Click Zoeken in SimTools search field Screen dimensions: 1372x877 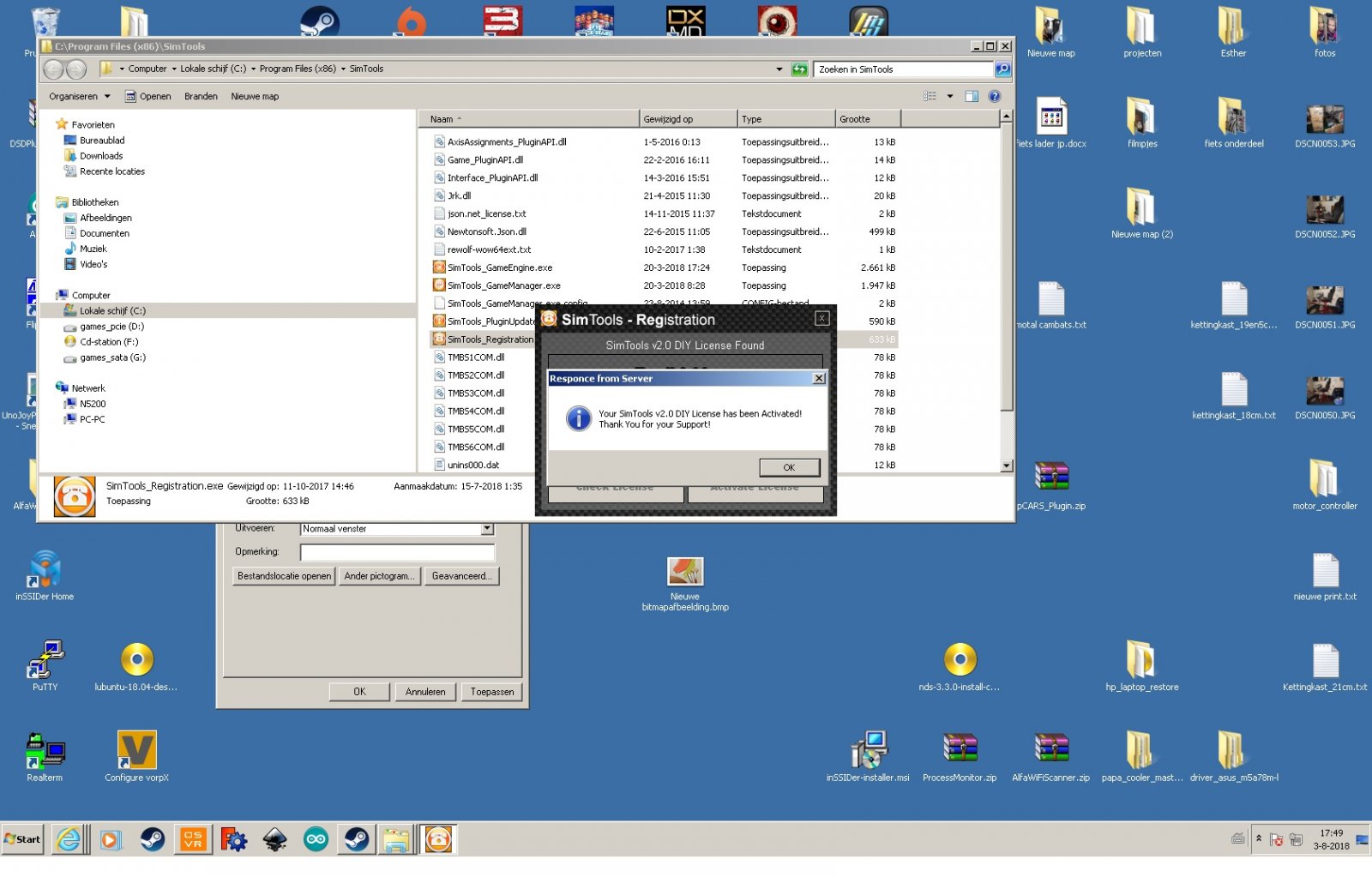pos(904,69)
